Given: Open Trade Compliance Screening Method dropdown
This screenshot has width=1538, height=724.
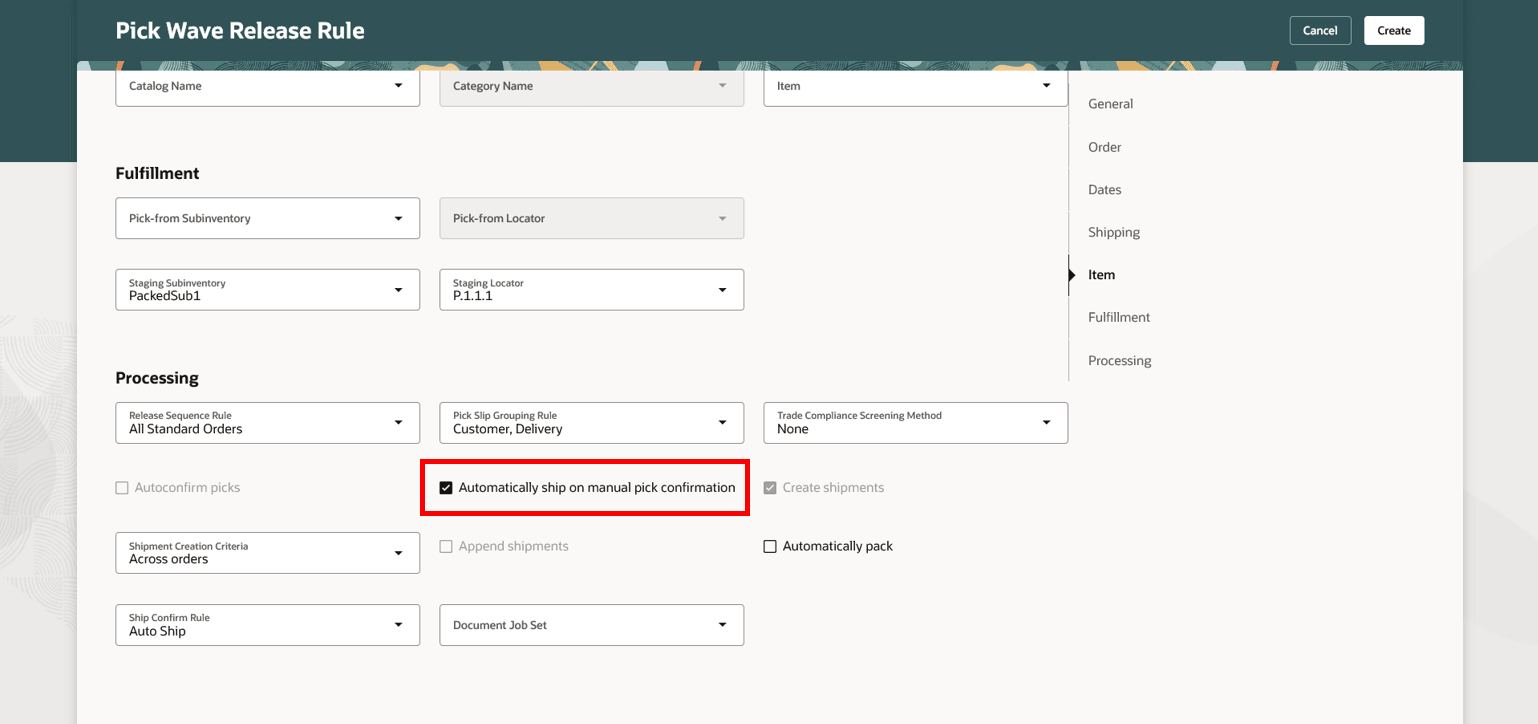Looking at the screenshot, I should [x=915, y=423].
